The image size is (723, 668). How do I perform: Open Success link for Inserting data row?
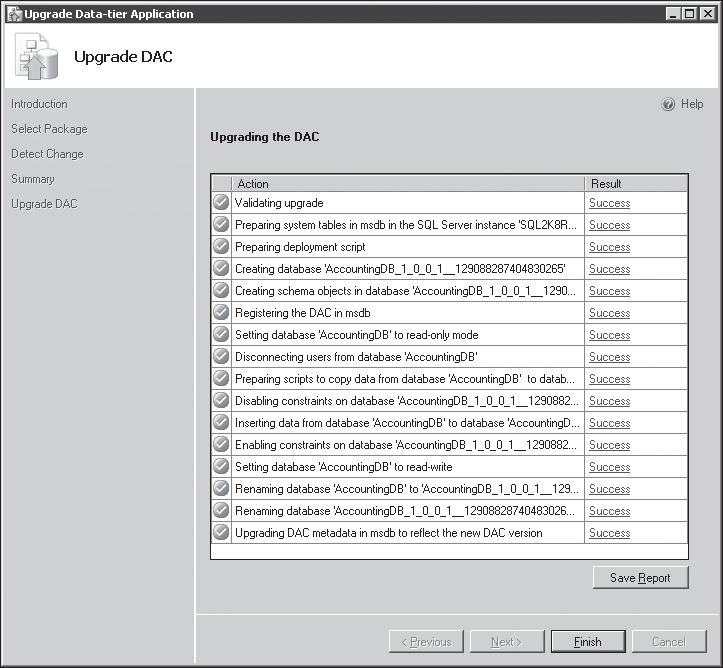pyautogui.click(x=610, y=423)
